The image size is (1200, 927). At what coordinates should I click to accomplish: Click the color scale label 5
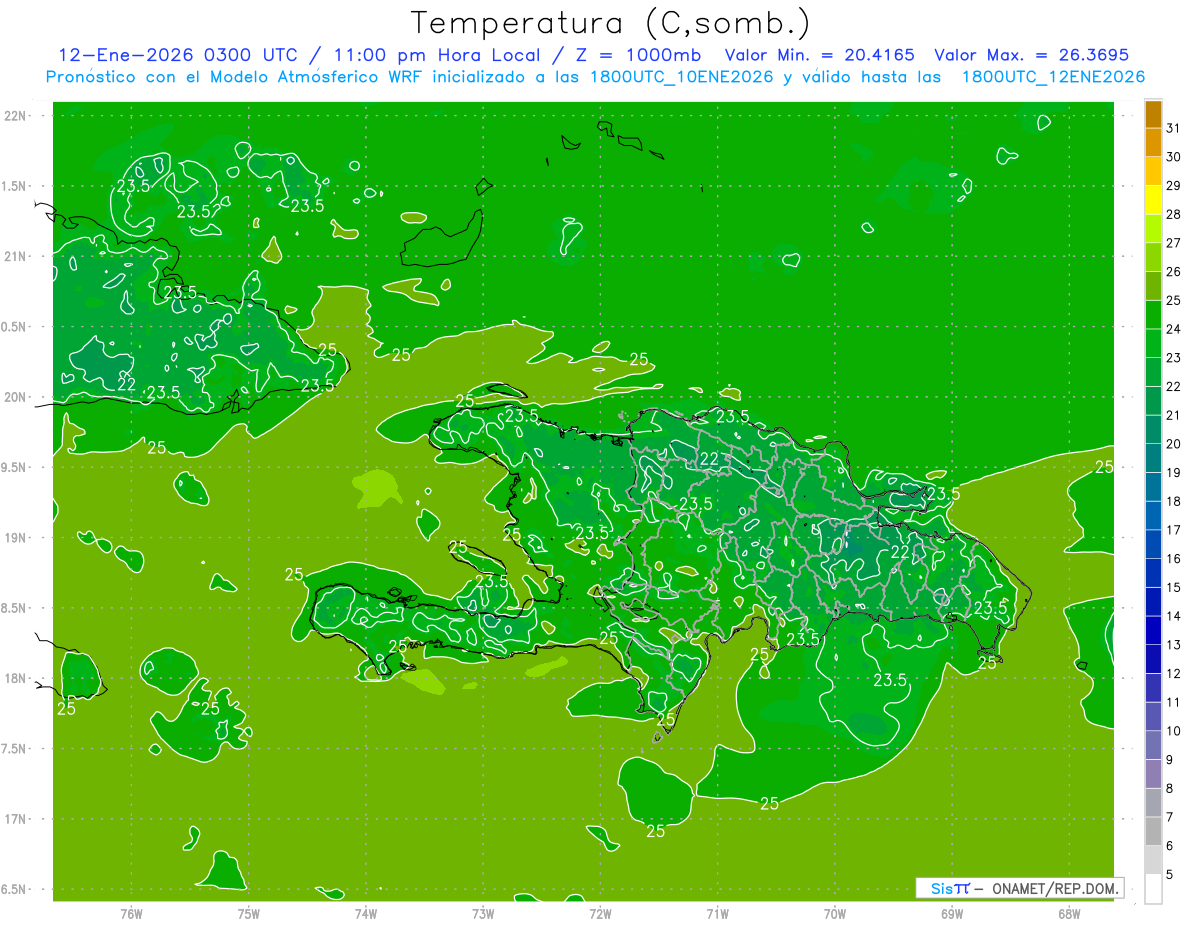pos(1170,874)
